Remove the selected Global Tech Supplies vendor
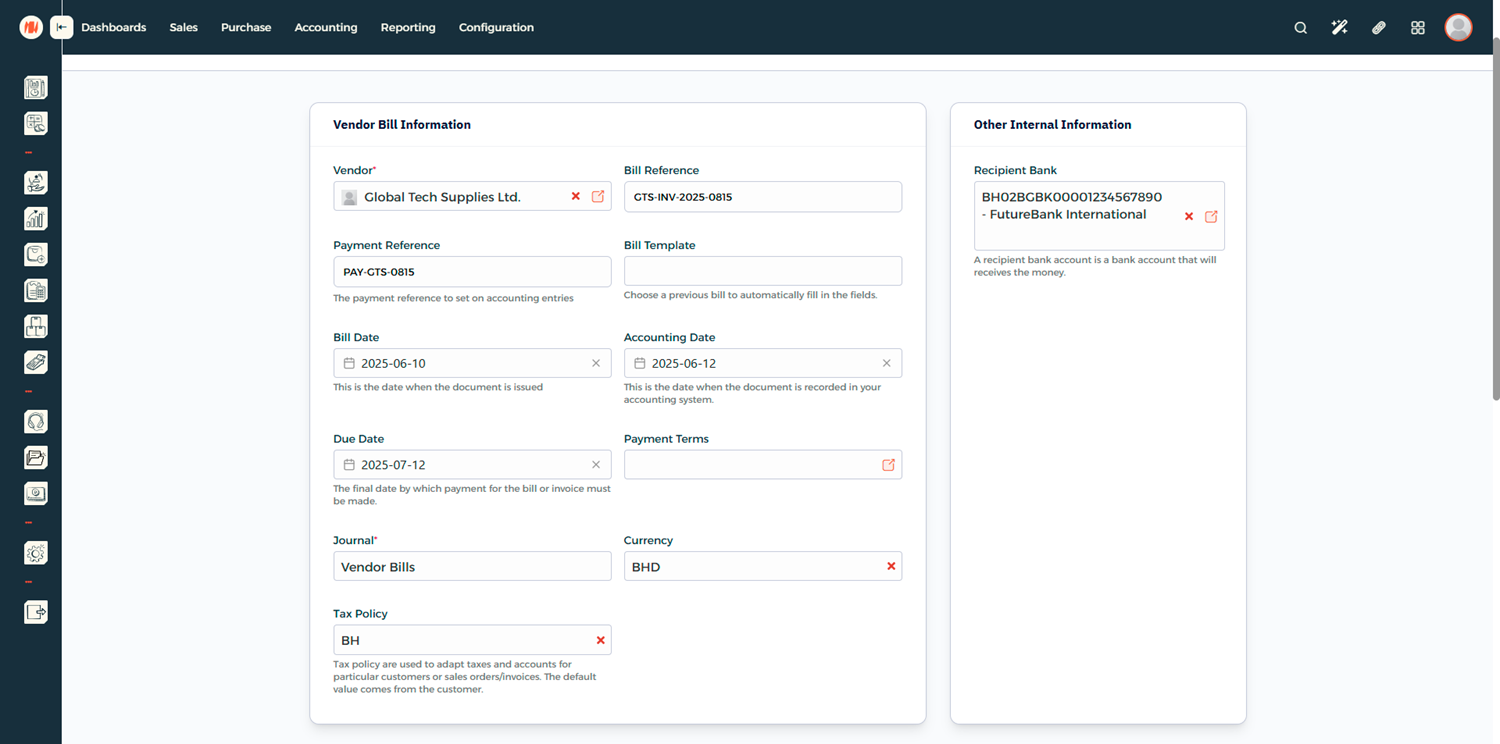1500x744 pixels. click(576, 197)
